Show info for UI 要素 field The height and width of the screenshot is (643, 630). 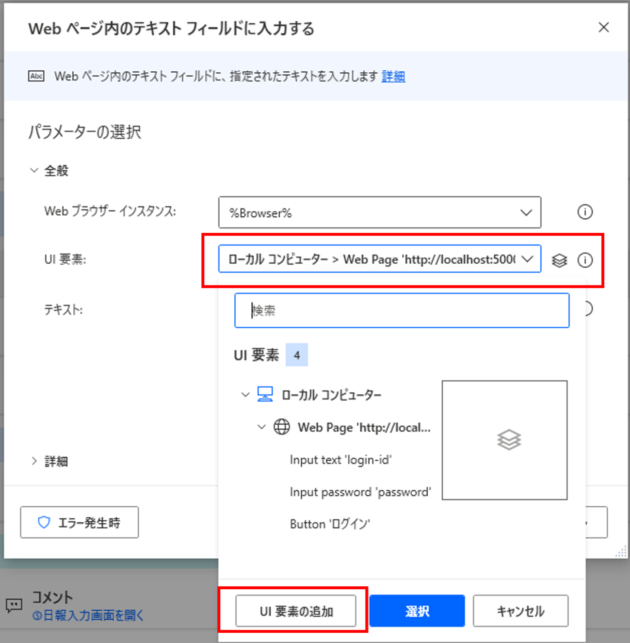point(585,260)
